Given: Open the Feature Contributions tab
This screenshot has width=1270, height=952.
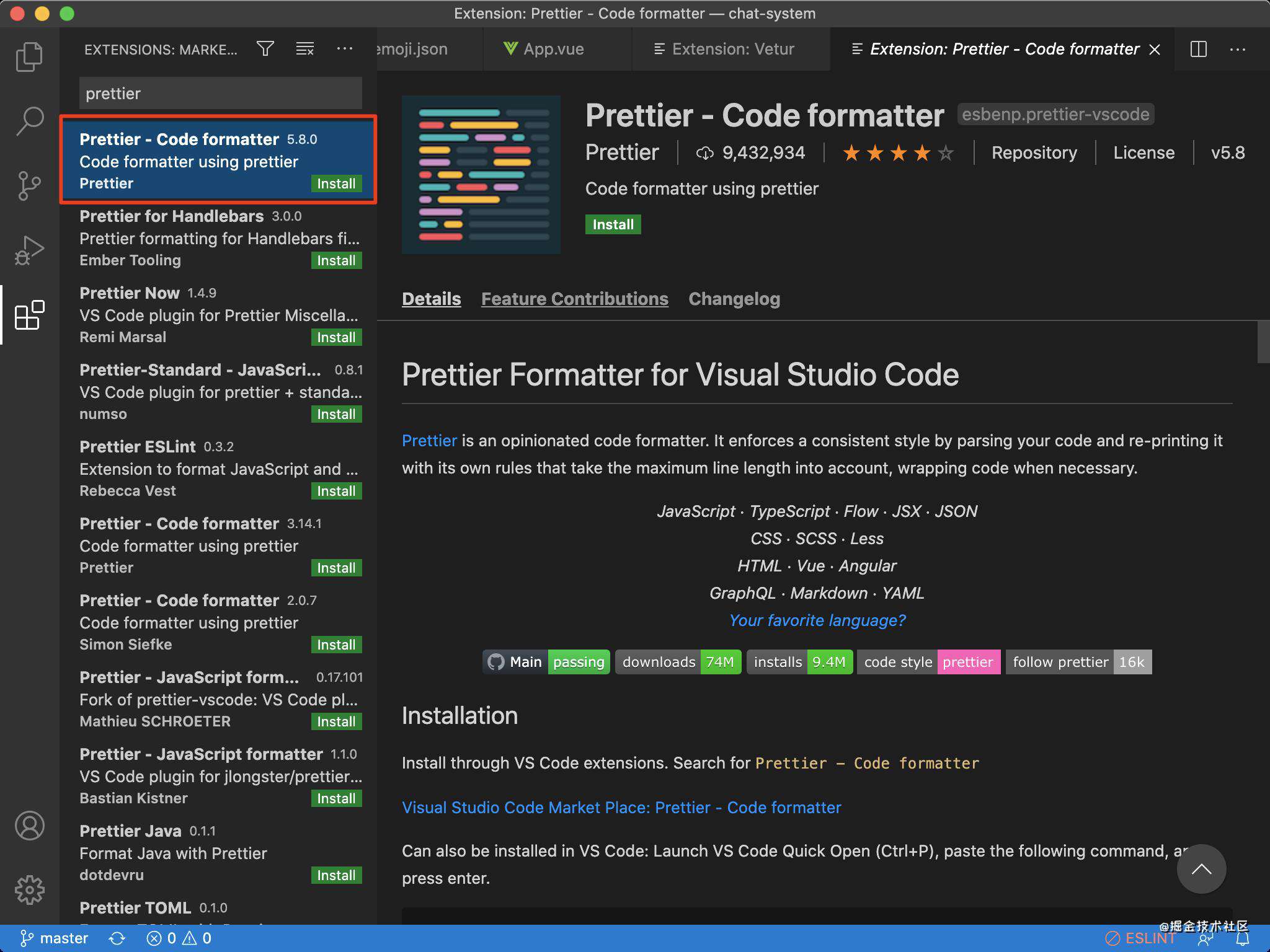Looking at the screenshot, I should pos(575,299).
